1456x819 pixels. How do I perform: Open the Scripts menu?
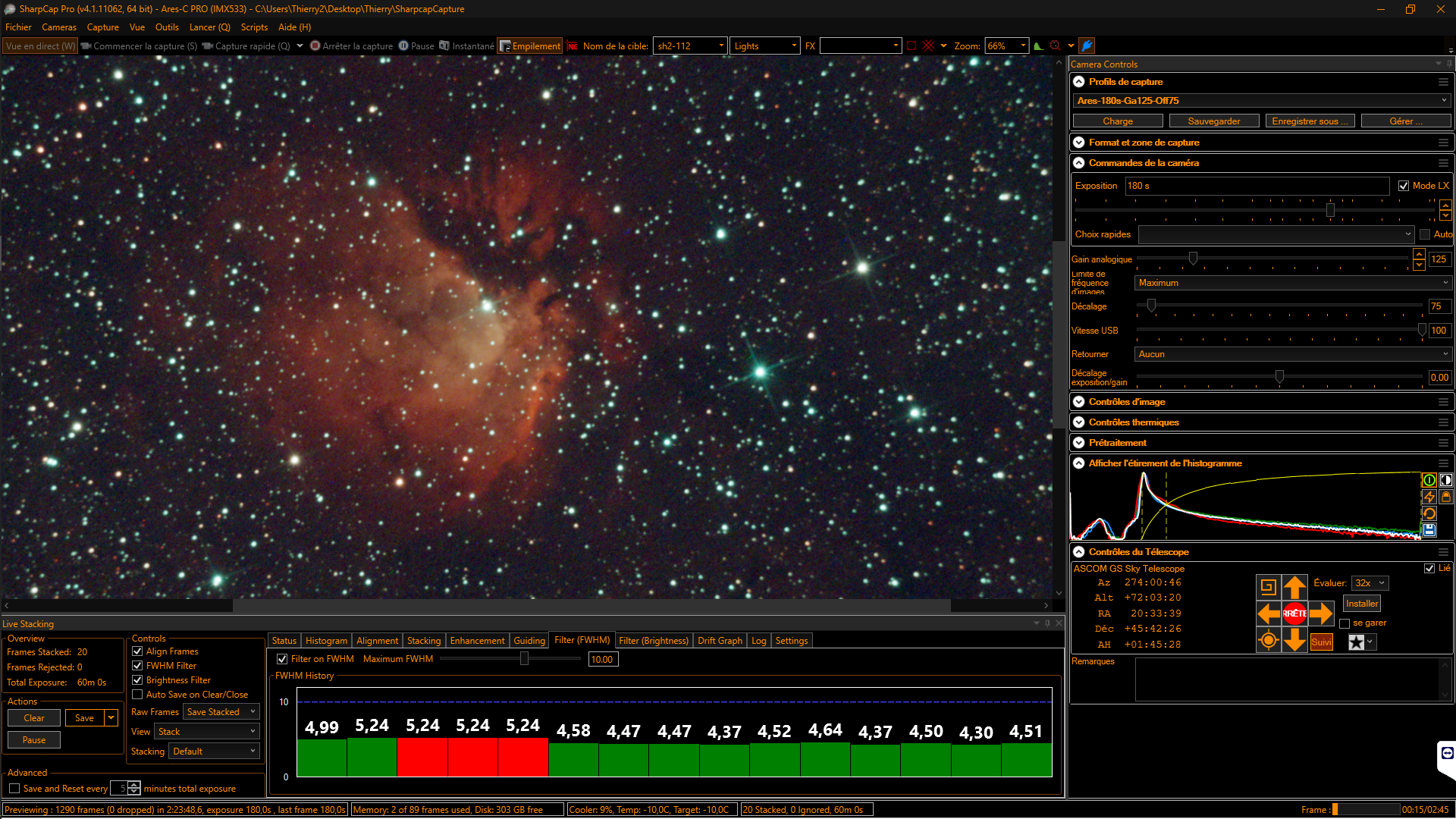point(254,27)
